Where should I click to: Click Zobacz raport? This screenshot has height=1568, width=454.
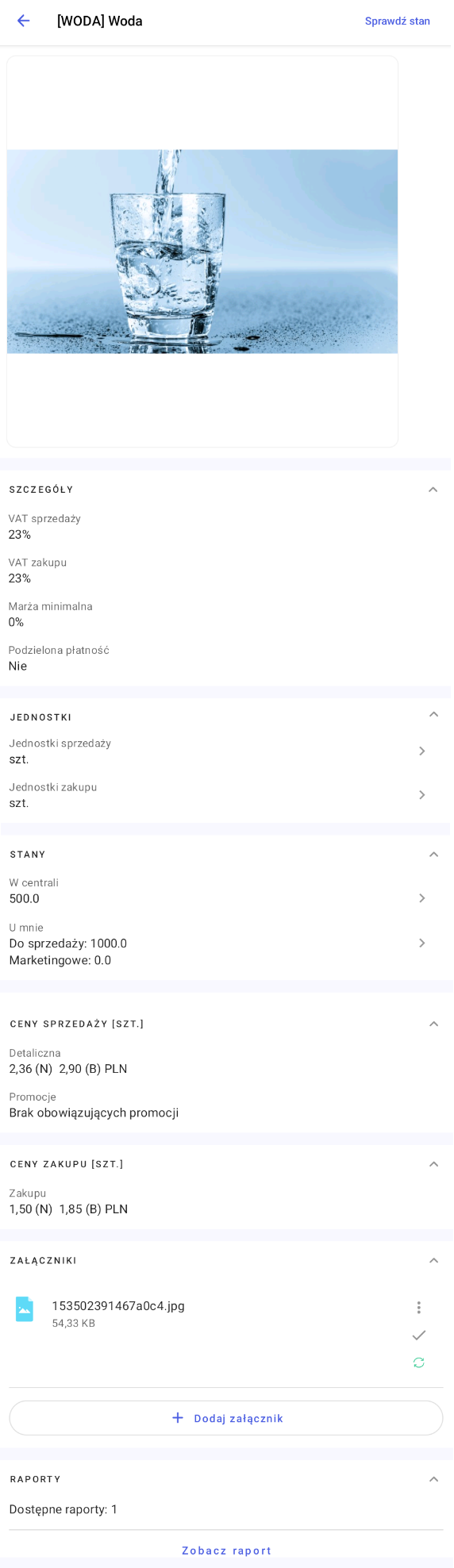[x=227, y=1551]
